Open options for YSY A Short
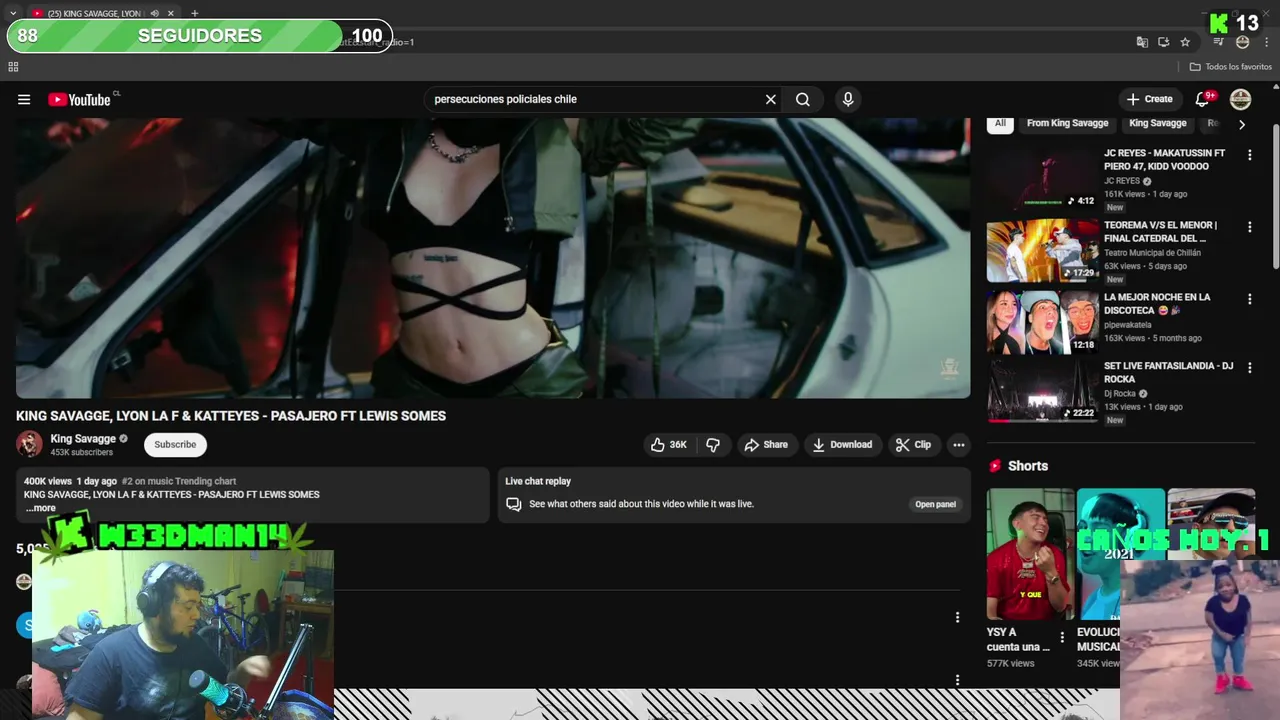The height and width of the screenshot is (720, 1280). pyautogui.click(x=1062, y=637)
